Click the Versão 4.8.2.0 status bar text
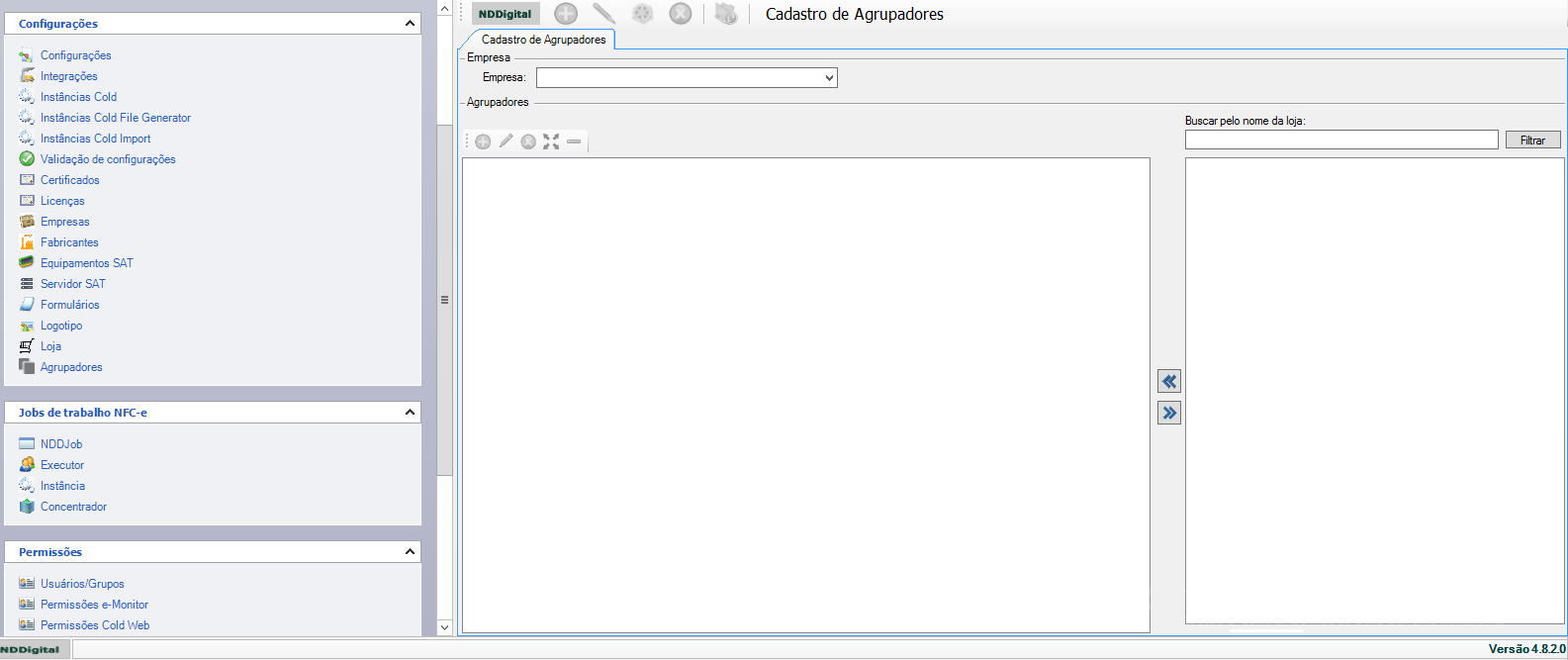This screenshot has height=660, width=1568. 1526,649
